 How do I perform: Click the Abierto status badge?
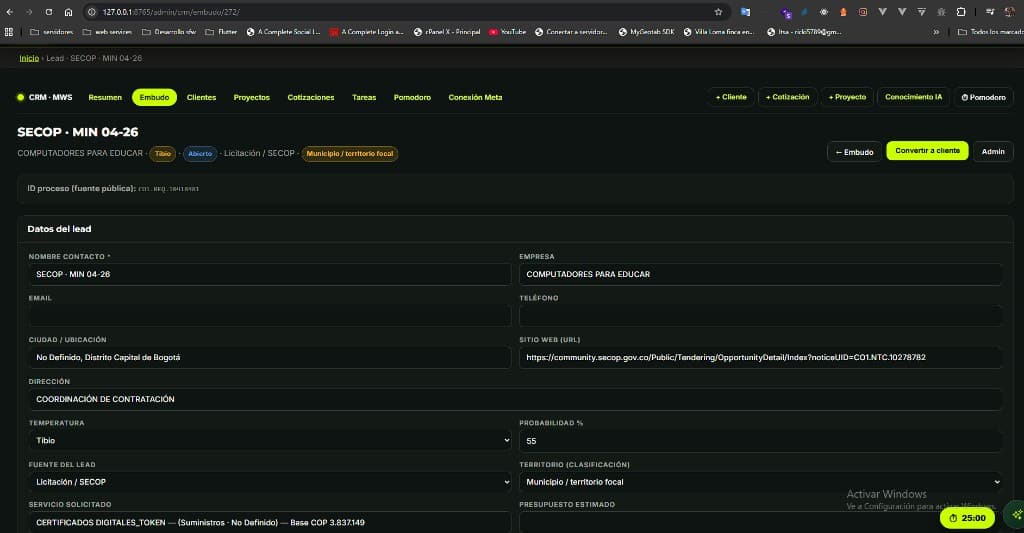click(200, 153)
